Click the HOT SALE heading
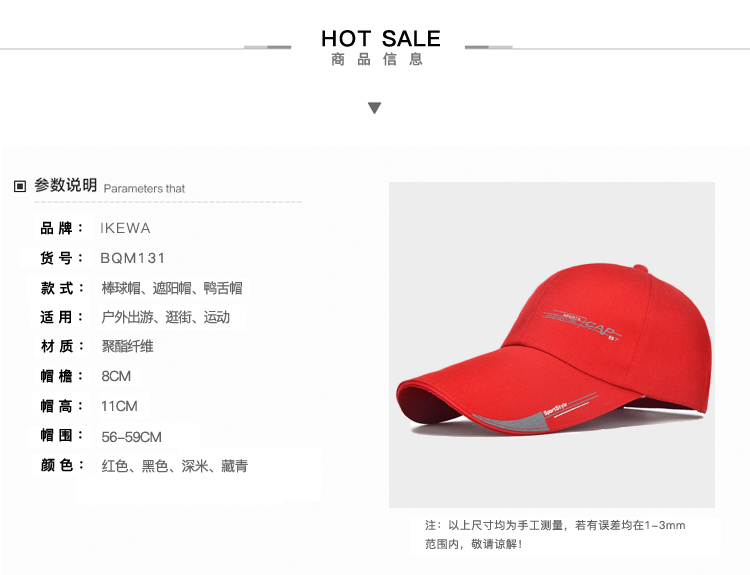750x575 pixels. tap(381, 38)
